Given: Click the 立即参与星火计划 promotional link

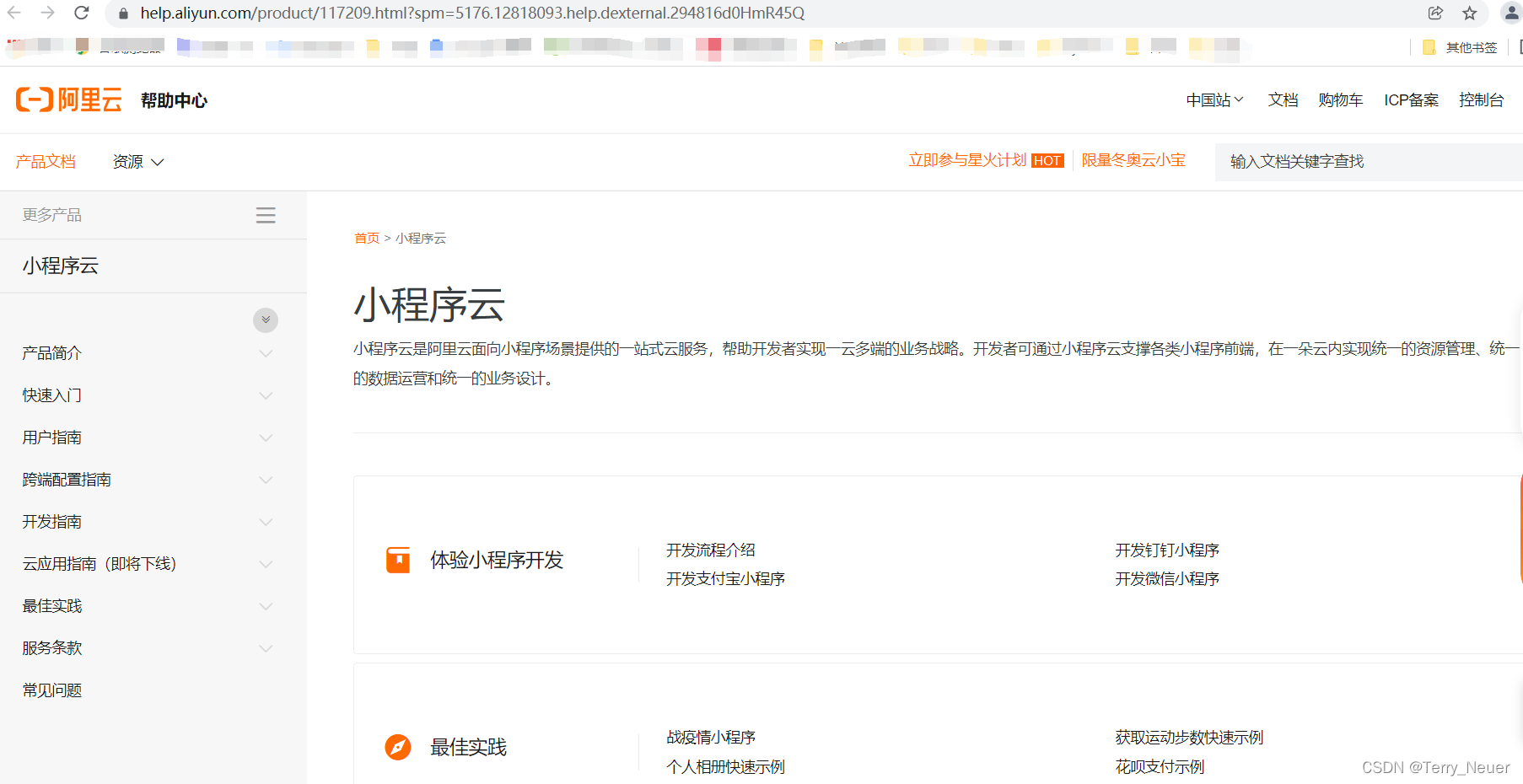Looking at the screenshot, I should [x=966, y=160].
